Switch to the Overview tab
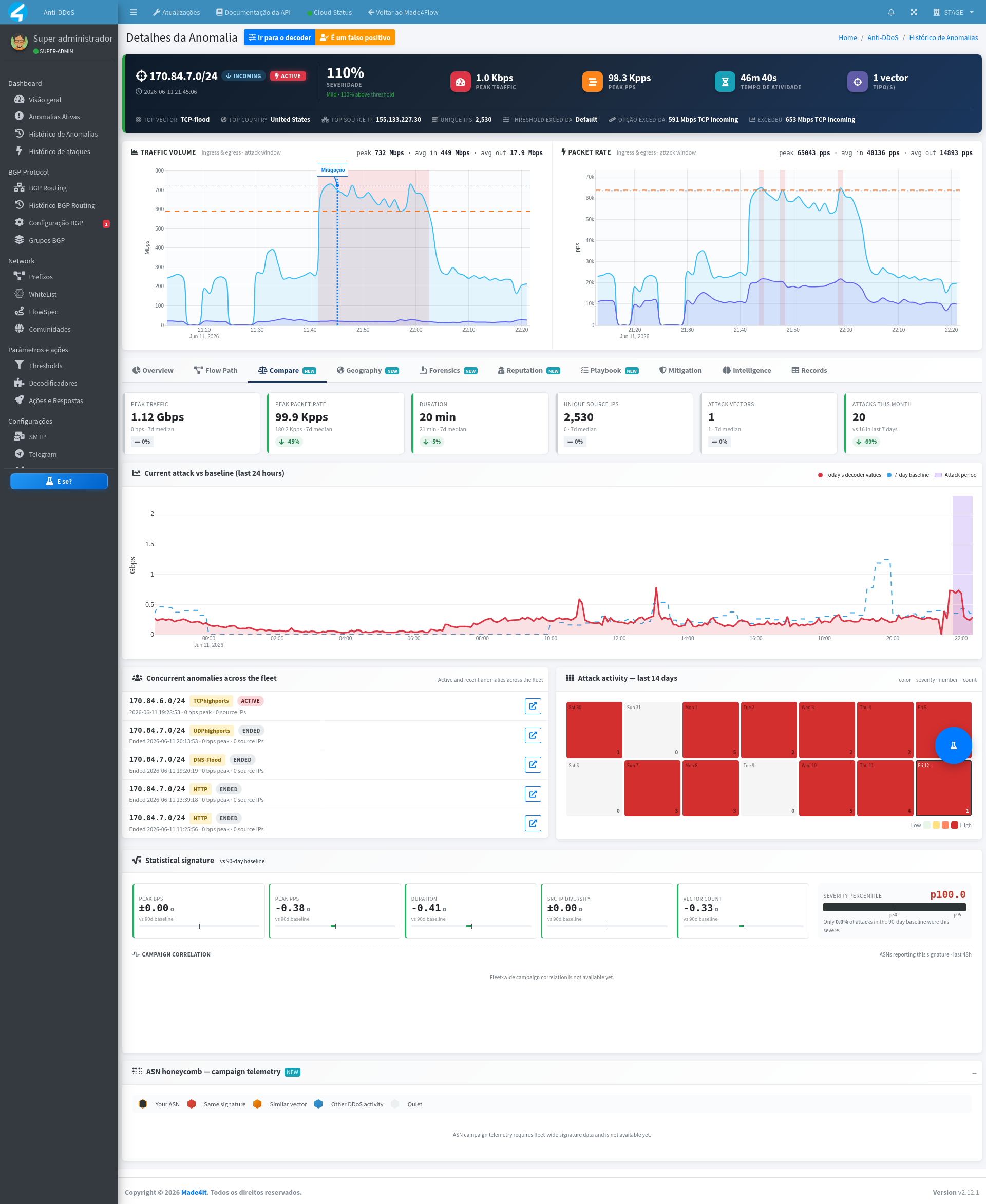 point(153,370)
